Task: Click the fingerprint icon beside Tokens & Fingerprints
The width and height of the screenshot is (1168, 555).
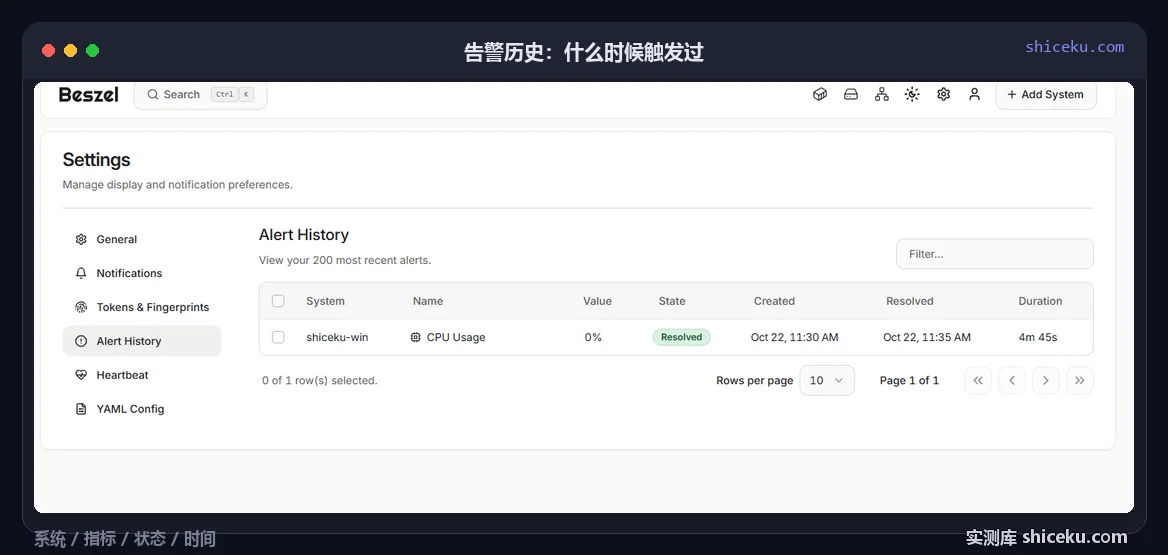Action: 81,307
